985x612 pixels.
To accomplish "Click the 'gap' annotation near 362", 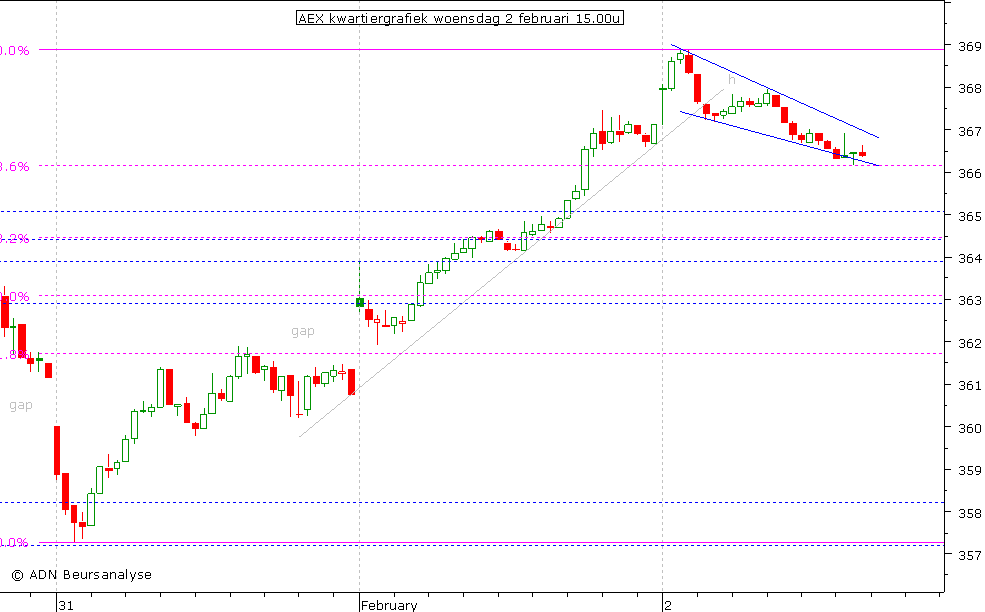I will tap(303, 331).
